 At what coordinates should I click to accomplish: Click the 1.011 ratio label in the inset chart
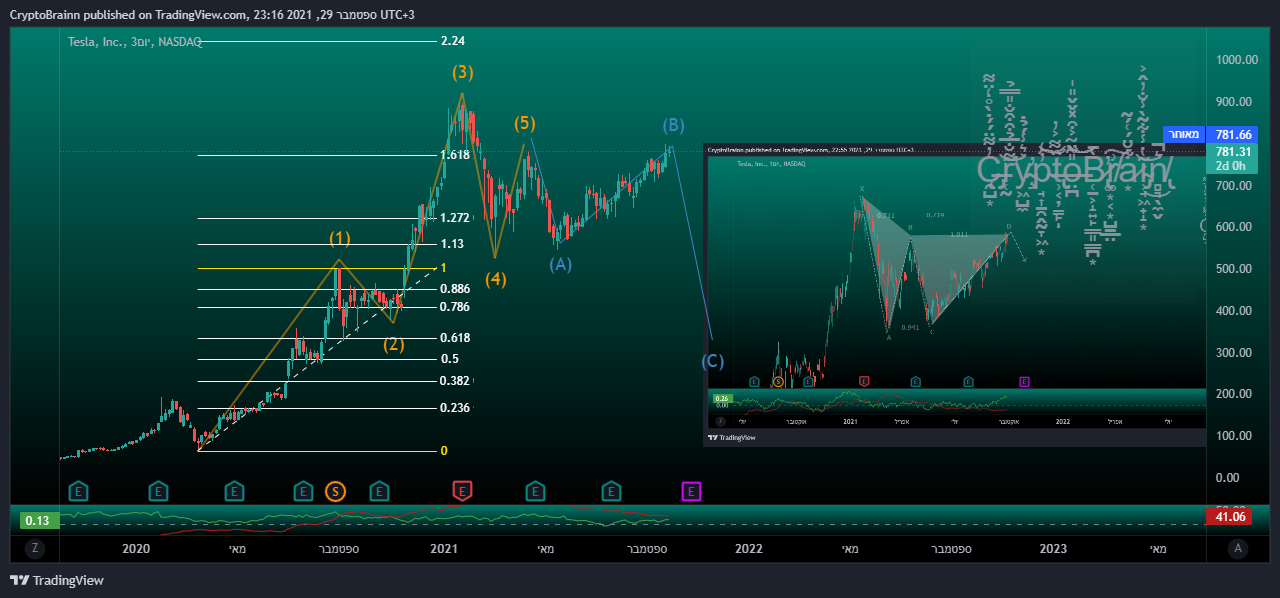pyautogui.click(x=959, y=235)
